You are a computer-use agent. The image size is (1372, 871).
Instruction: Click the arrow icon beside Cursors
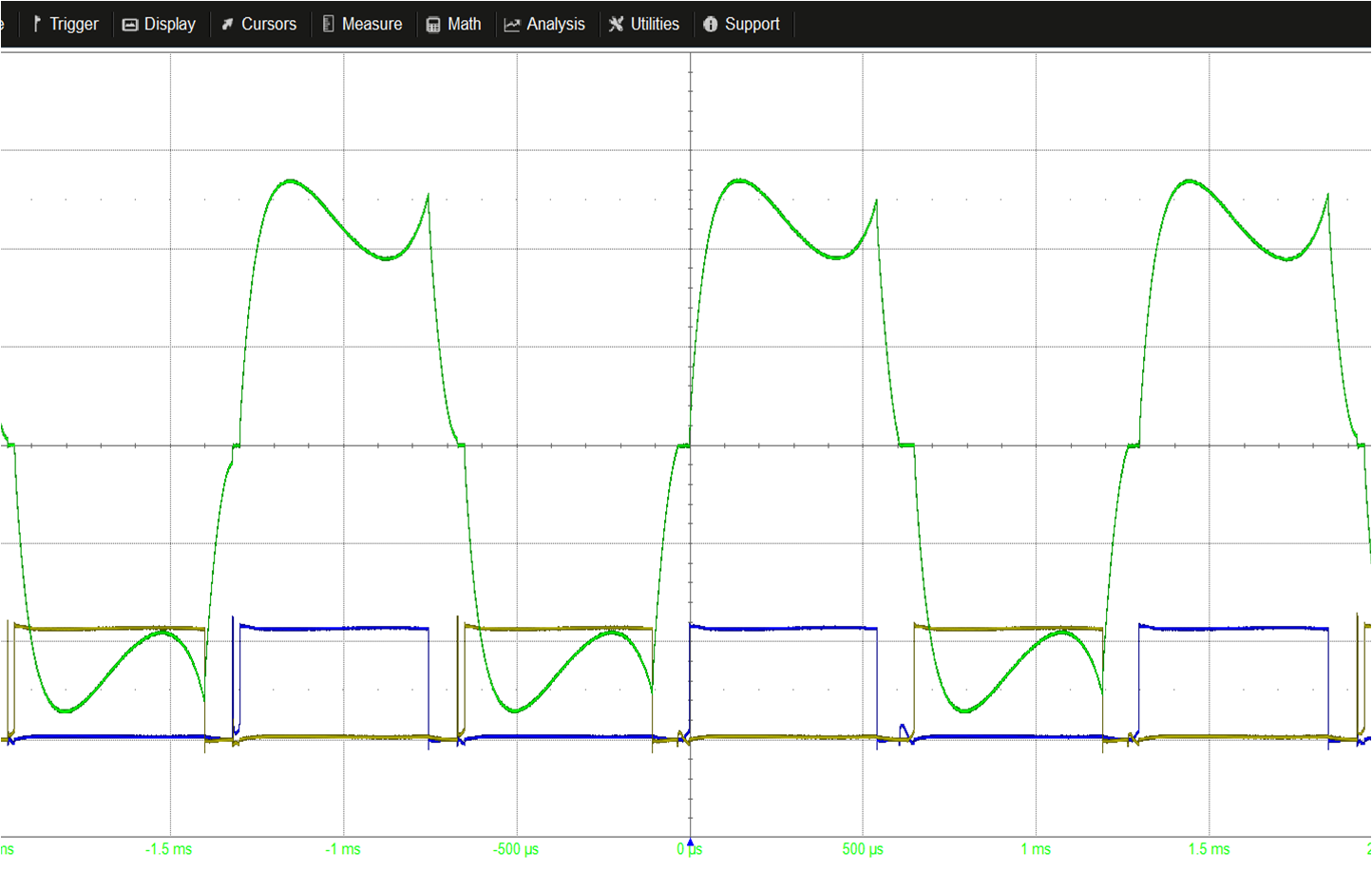click(x=227, y=25)
